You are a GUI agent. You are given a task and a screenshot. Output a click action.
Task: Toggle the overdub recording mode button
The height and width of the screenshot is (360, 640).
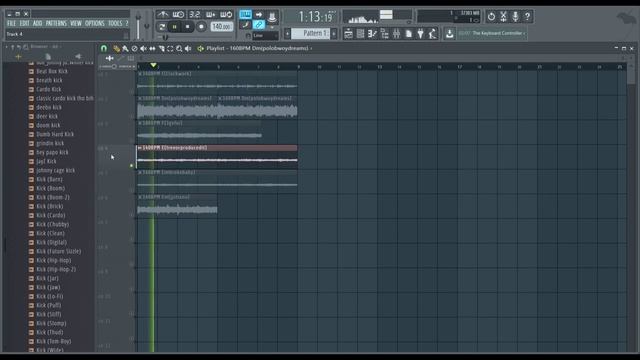211,15
